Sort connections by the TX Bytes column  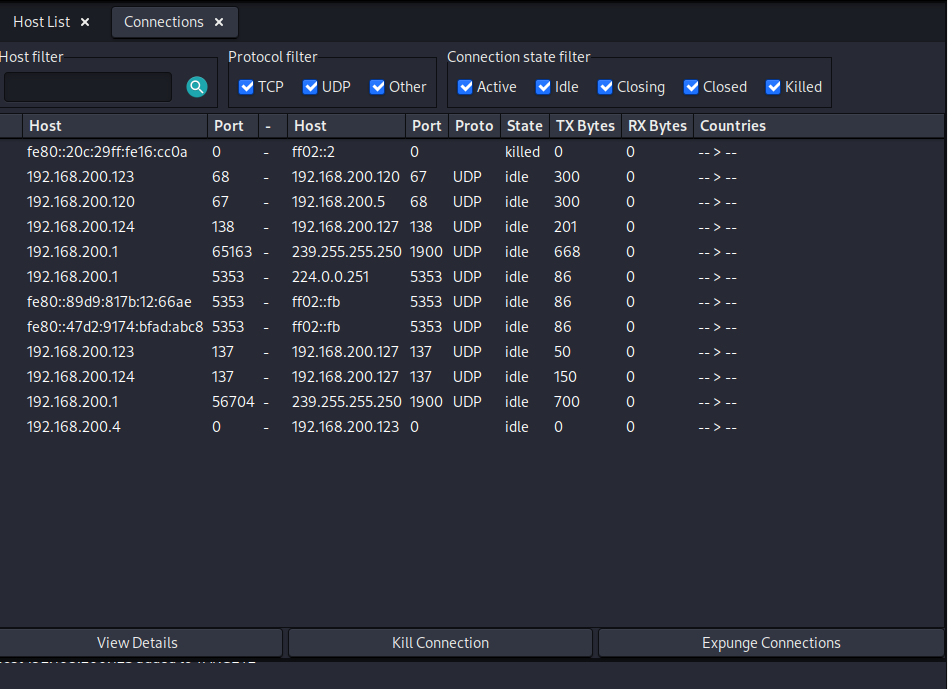tap(584, 126)
